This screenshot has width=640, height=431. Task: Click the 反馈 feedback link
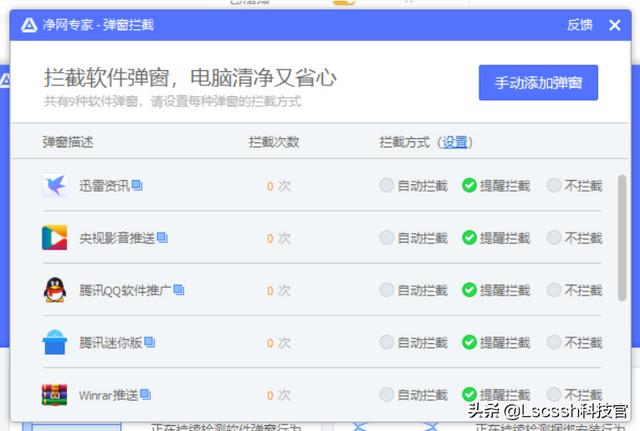click(x=580, y=25)
